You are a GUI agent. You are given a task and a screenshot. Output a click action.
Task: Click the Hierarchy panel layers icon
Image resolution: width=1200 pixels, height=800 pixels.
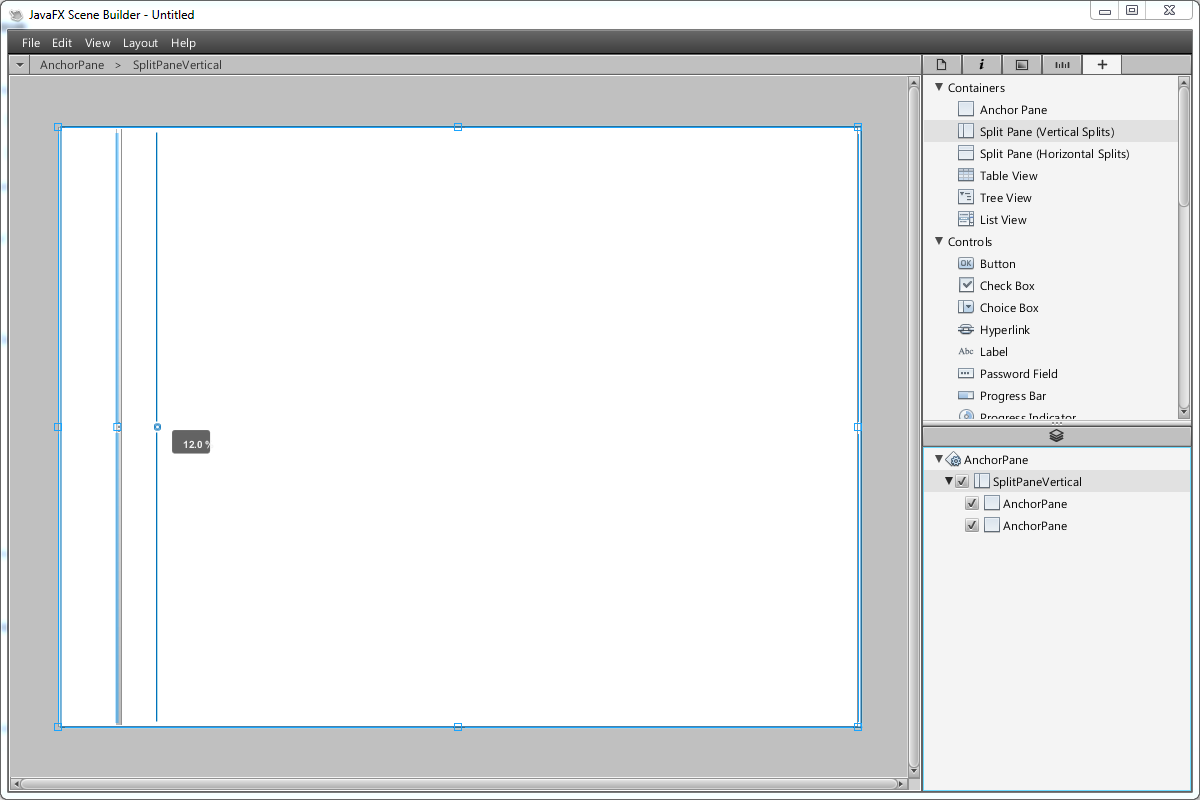tap(1056, 435)
